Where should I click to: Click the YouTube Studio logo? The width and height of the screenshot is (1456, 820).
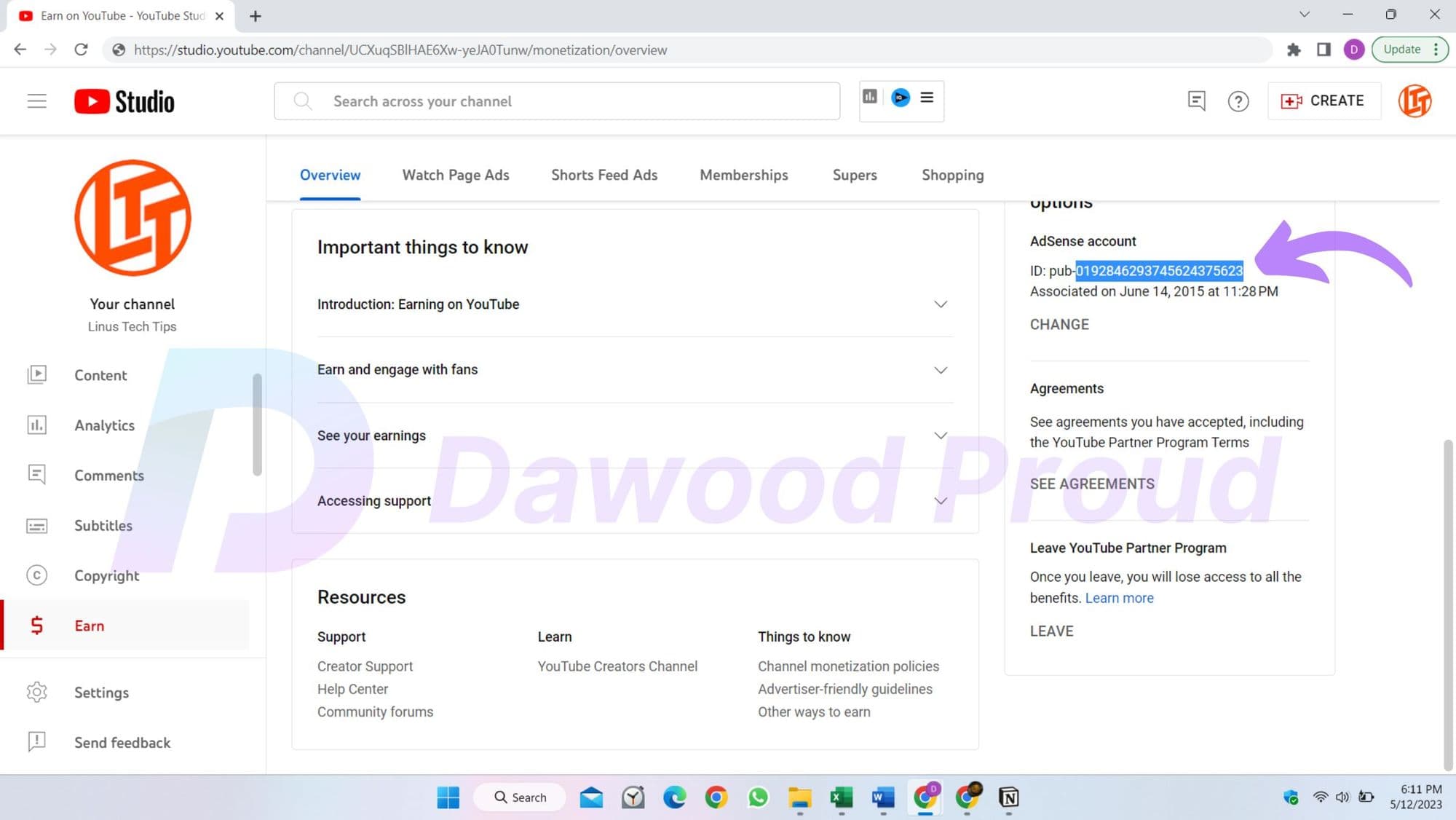124,101
